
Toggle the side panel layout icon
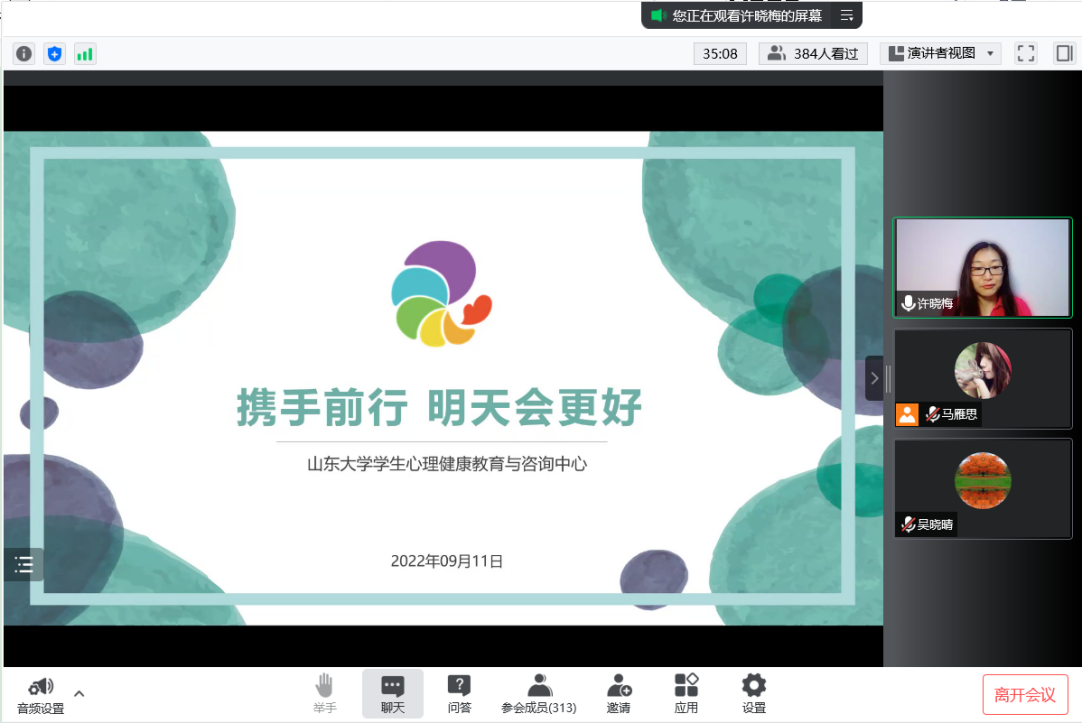1063,54
